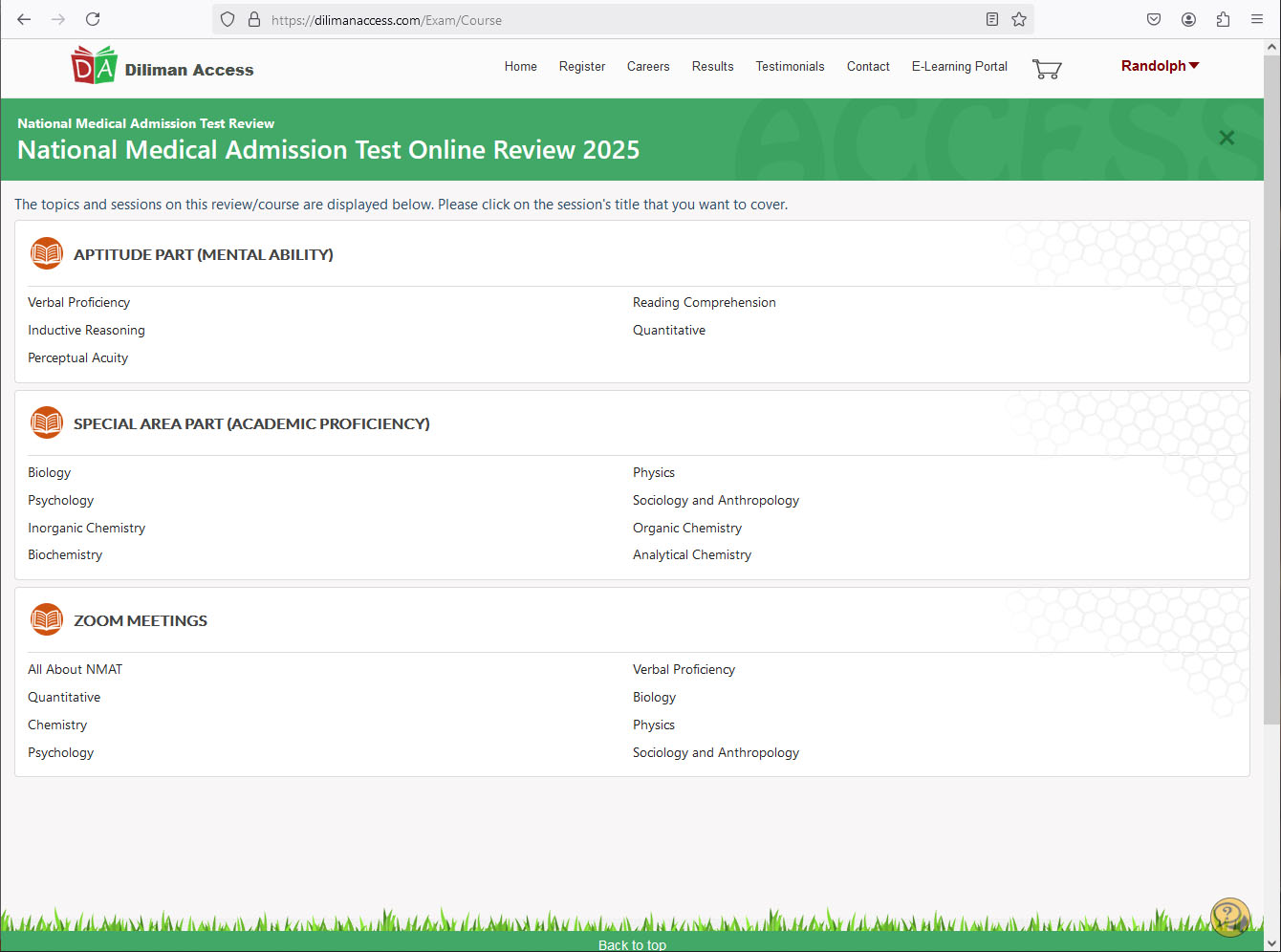Open the shopping cart icon
This screenshot has width=1281, height=952.
[1047, 69]
